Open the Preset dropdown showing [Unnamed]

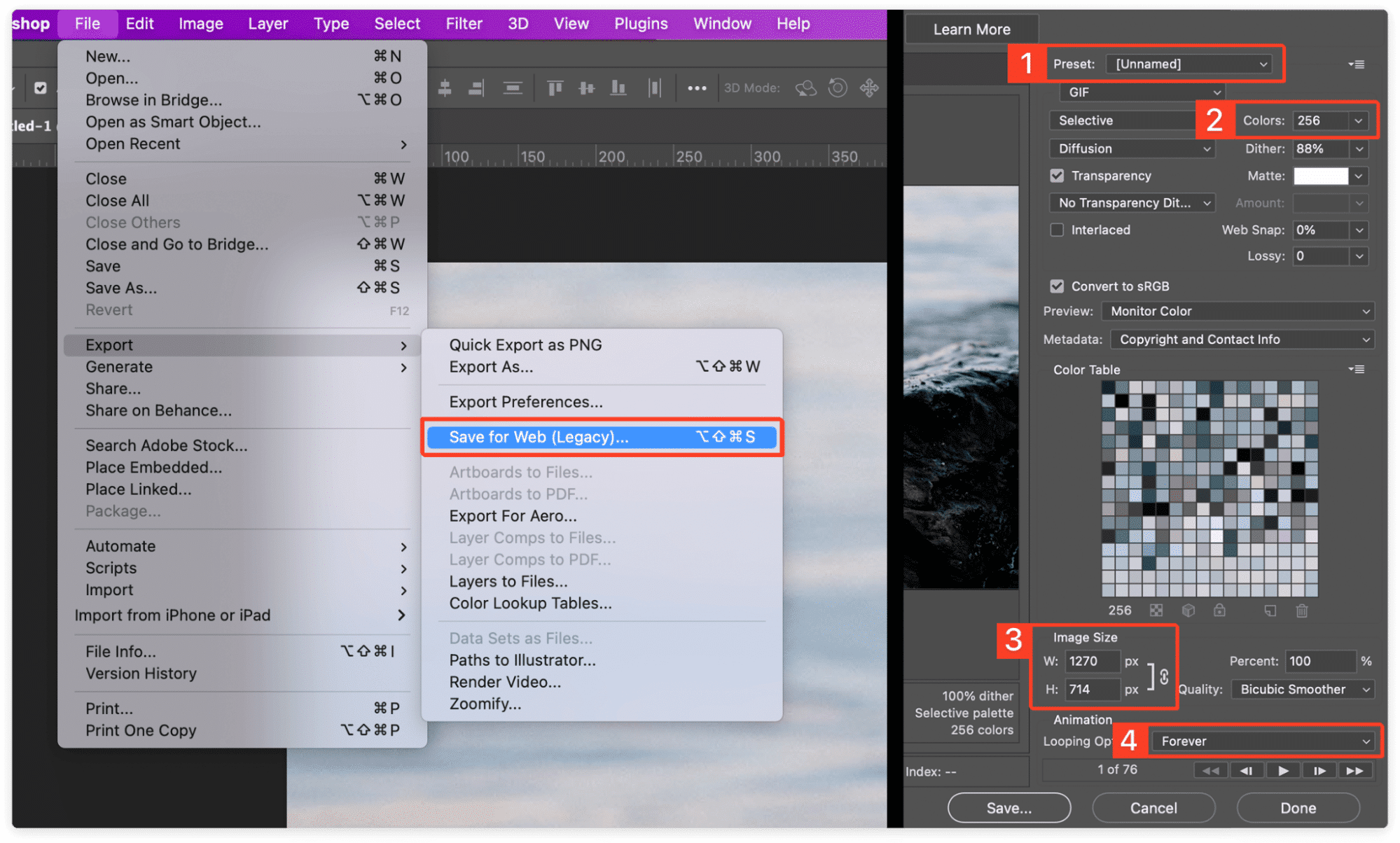(1191, 64)
